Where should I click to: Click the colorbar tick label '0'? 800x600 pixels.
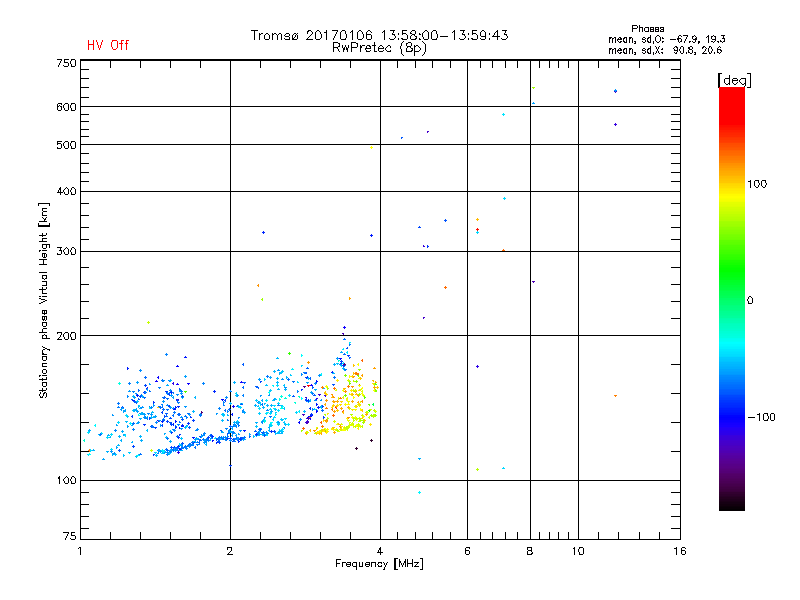click(750, 300)
